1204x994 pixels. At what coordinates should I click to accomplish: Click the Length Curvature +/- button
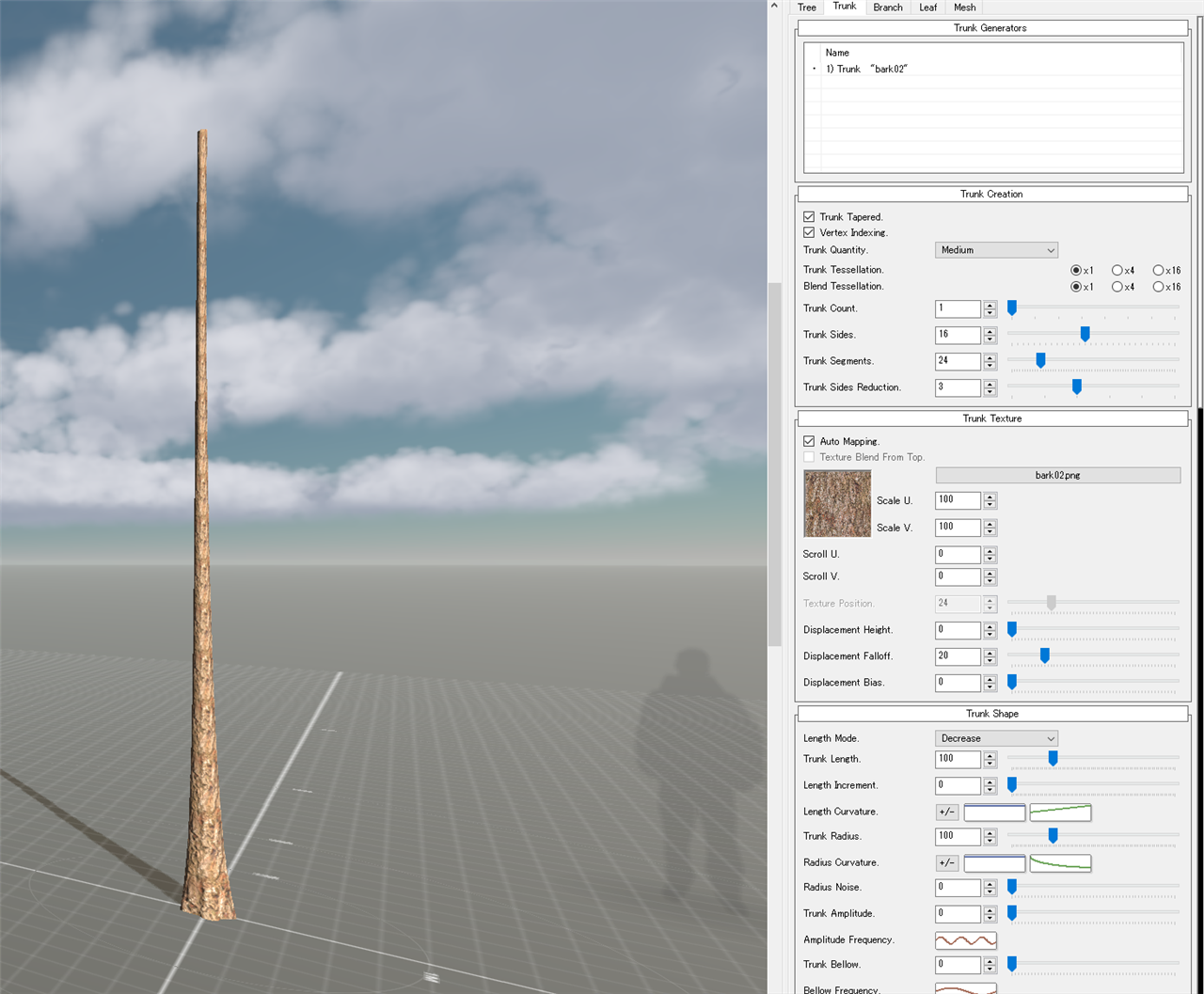pyautogui.click(x=947, y=812)
